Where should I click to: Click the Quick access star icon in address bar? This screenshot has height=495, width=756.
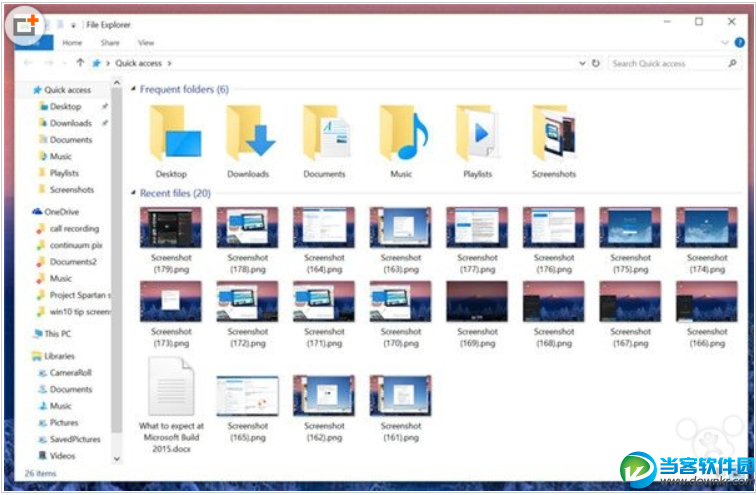coord(96,63)
